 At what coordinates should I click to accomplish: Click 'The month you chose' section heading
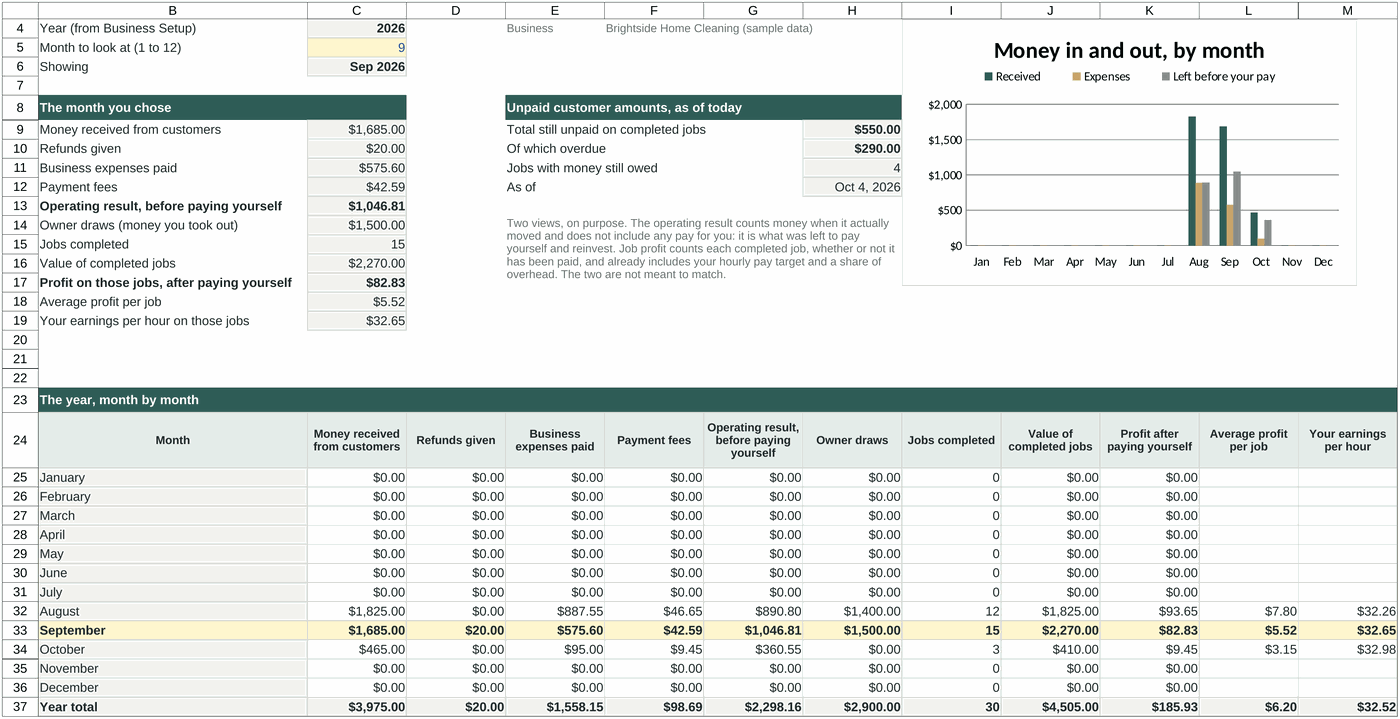tap(222, 108)
